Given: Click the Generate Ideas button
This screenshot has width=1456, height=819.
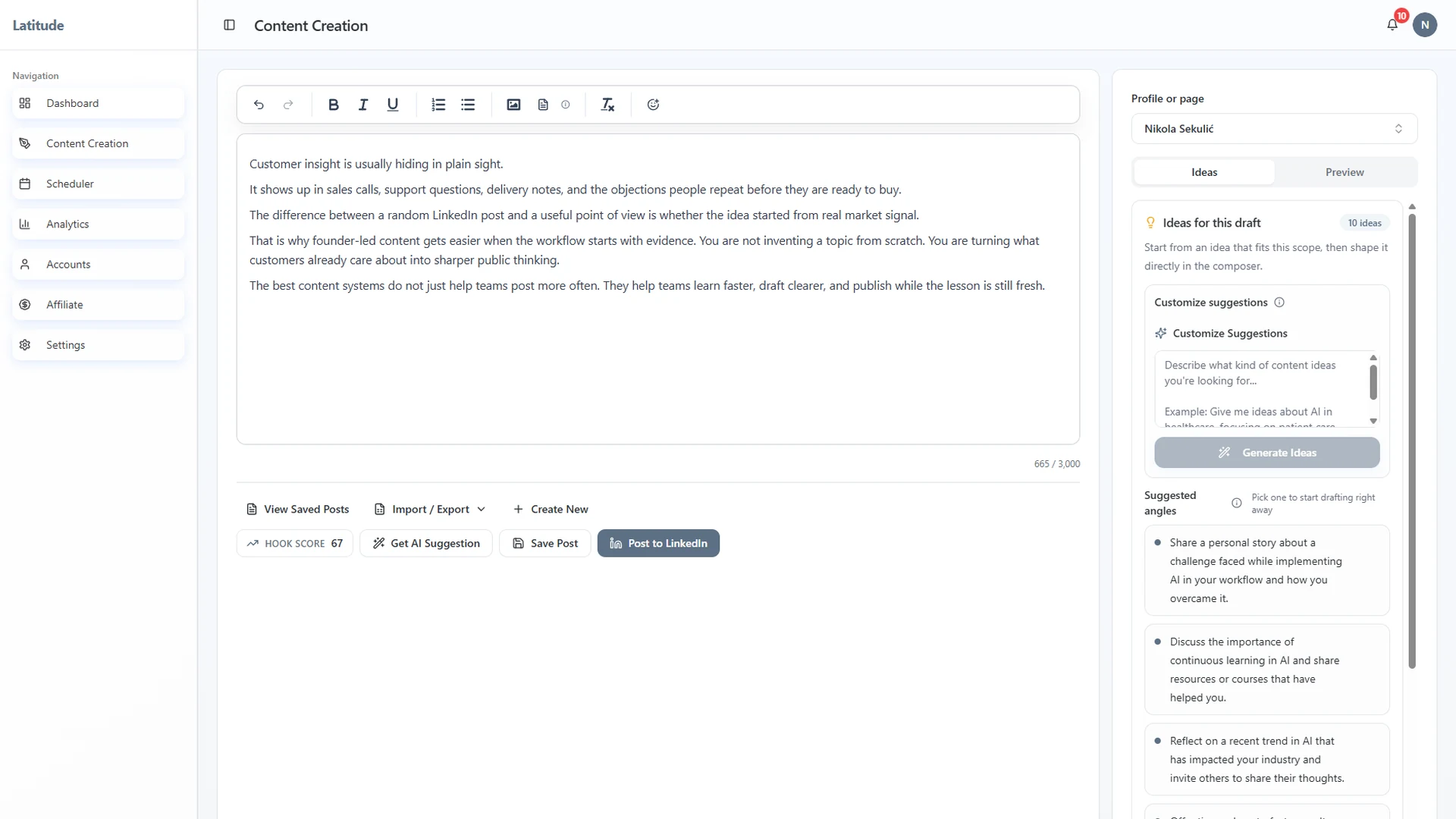Looking at the screenshot, I should [x=1266, y=453].
